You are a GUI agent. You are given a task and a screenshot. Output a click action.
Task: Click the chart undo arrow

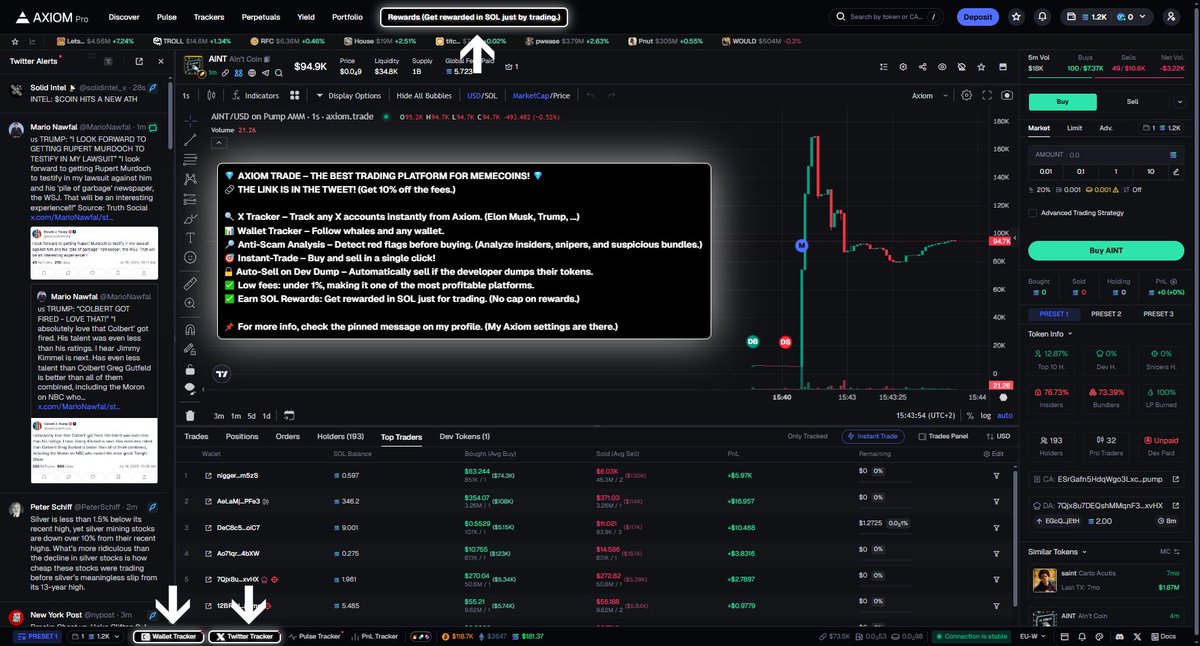point(591,95)
